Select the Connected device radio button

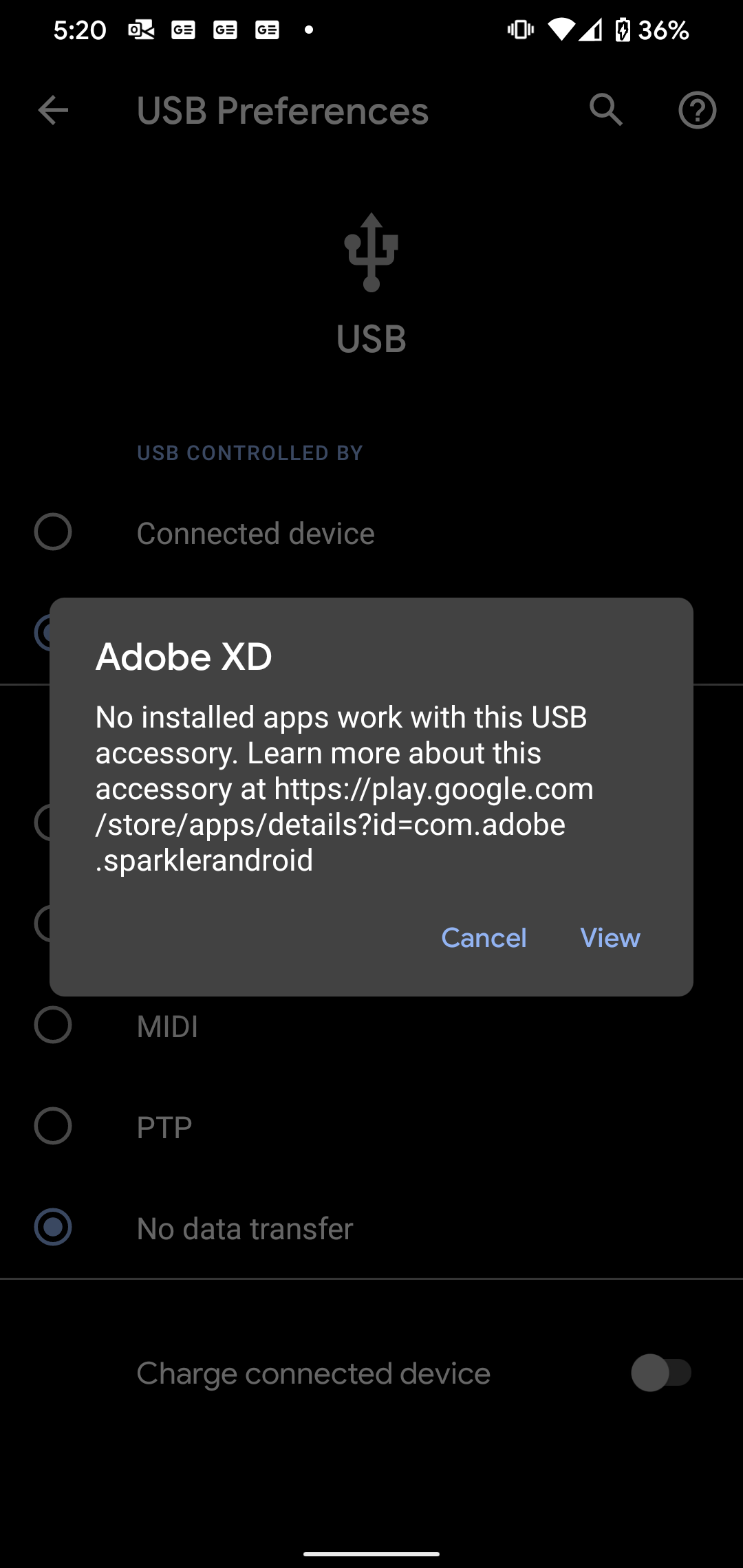53,532
